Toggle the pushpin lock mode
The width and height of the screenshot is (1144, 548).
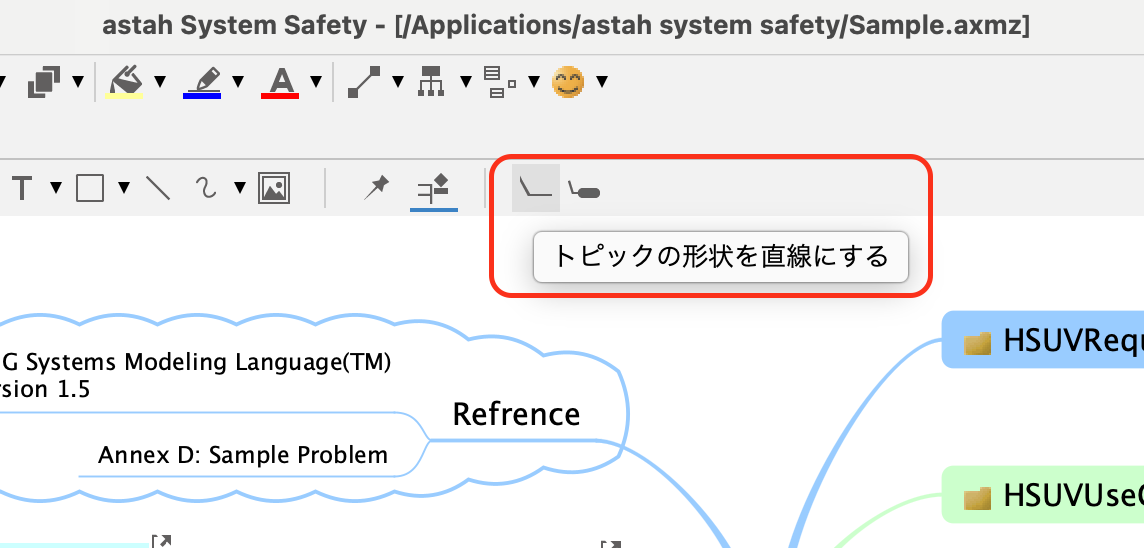point(376,187)
